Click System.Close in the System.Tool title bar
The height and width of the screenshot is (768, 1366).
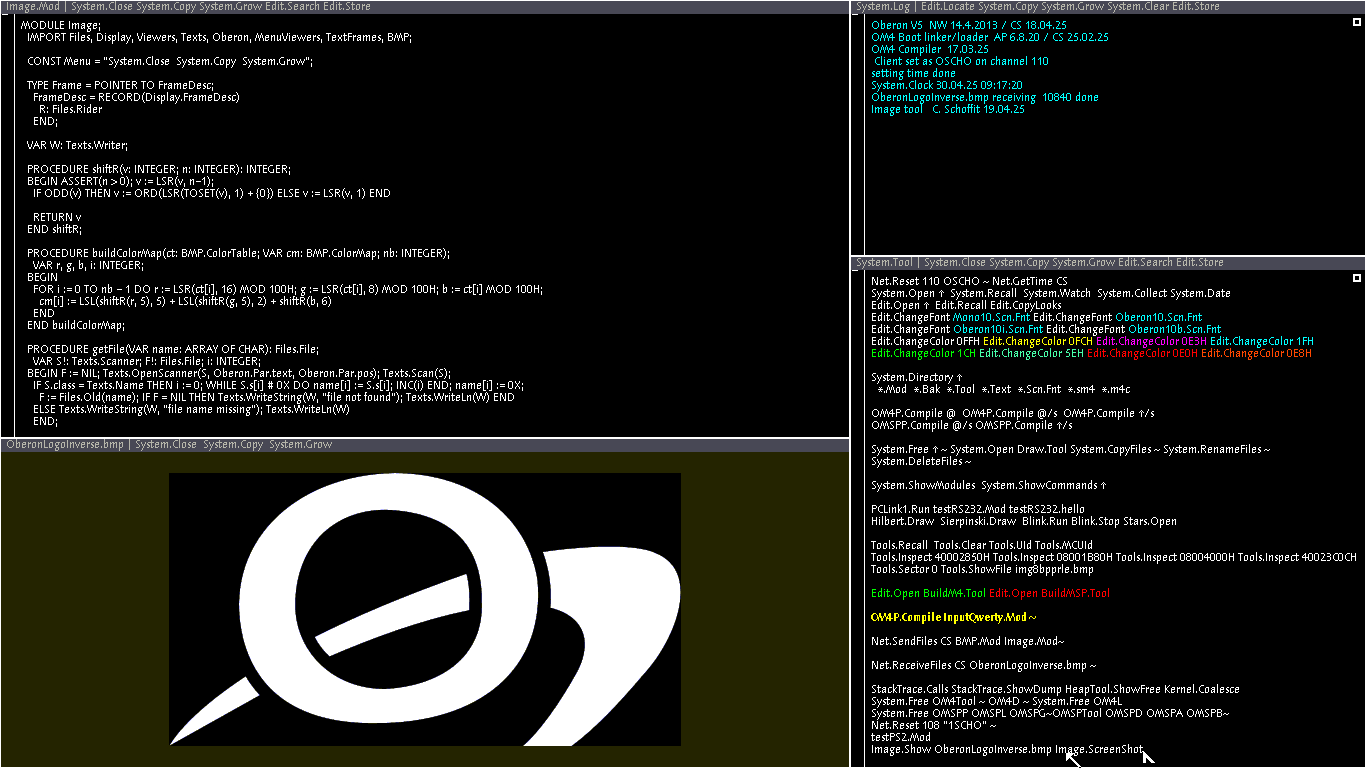click(954, 263)
